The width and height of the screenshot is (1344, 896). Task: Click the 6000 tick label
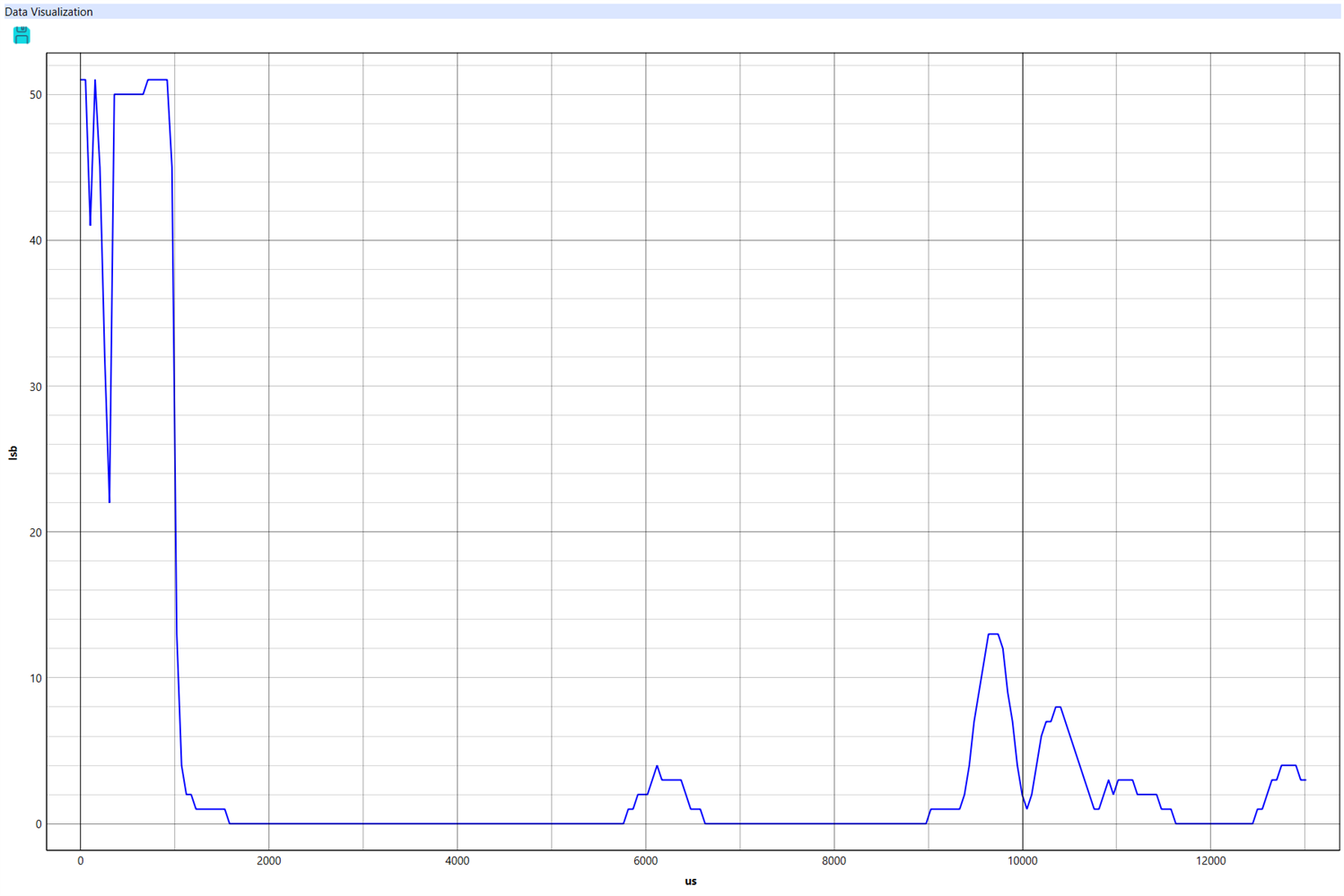(646, 861)
